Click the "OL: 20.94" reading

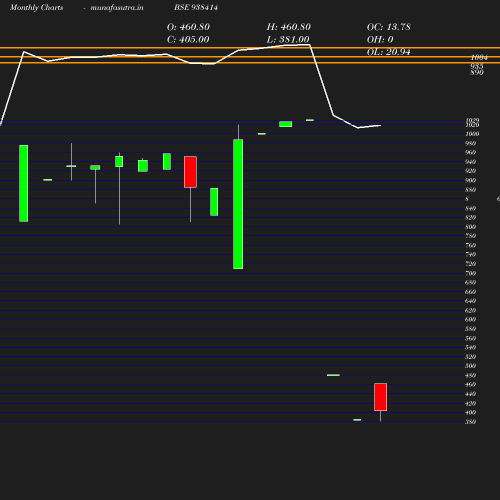[389, 52]
